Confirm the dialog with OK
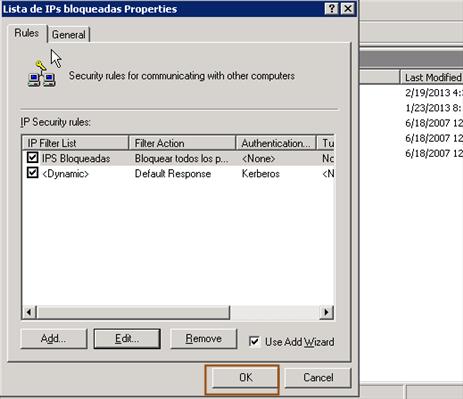 (246, 378)
